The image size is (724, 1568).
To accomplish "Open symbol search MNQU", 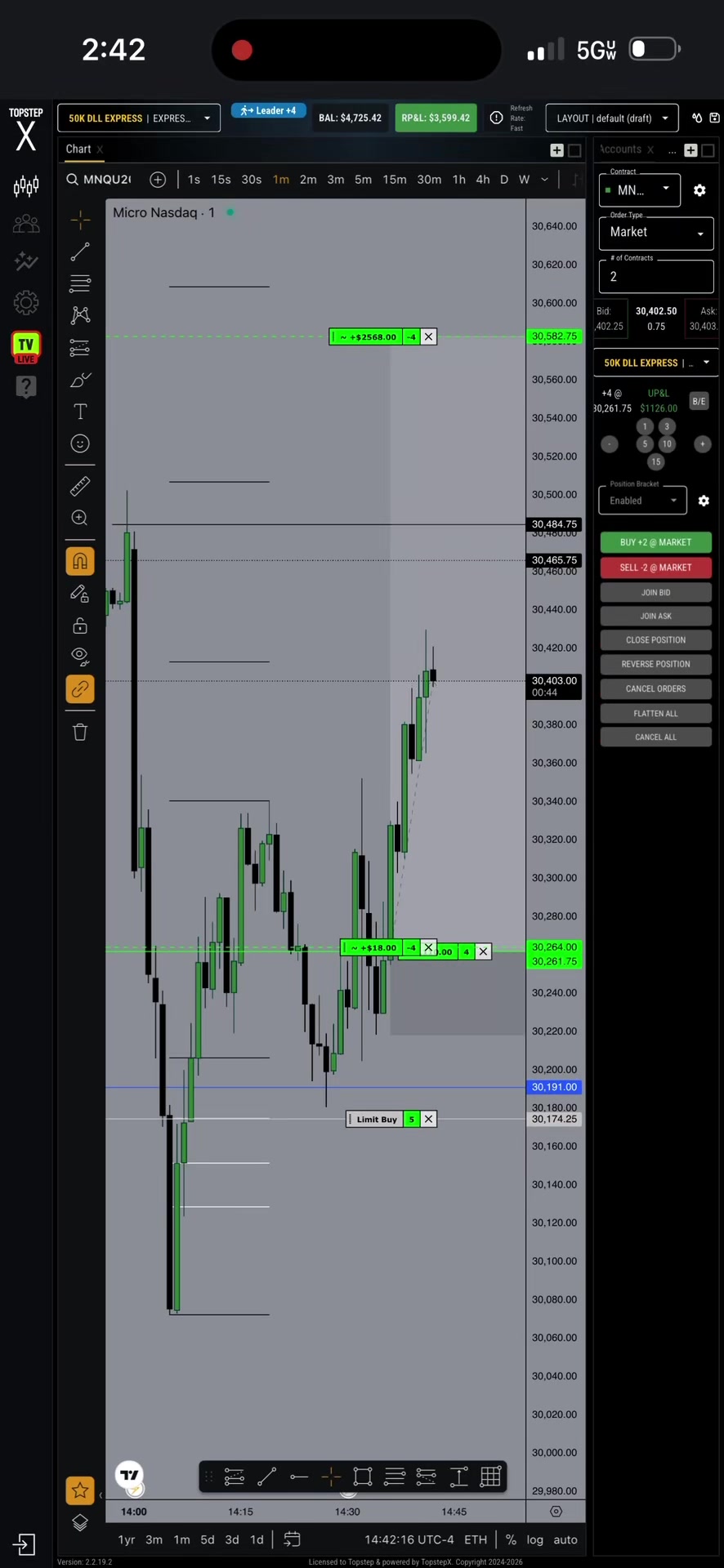I will tap(99, 180).
